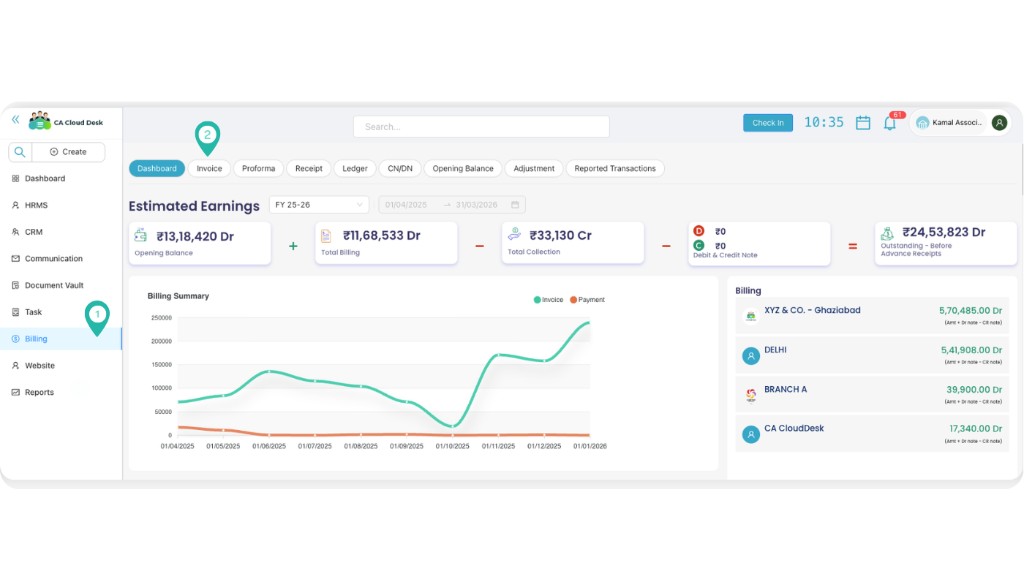Click the Create dropdown in the sidebar
This screenshot has width=1024, height=585.
tap(68, 151)
